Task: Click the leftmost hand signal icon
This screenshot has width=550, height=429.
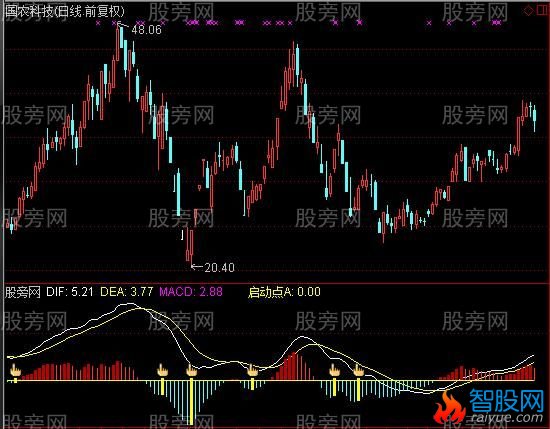Action: click(15, 370)
